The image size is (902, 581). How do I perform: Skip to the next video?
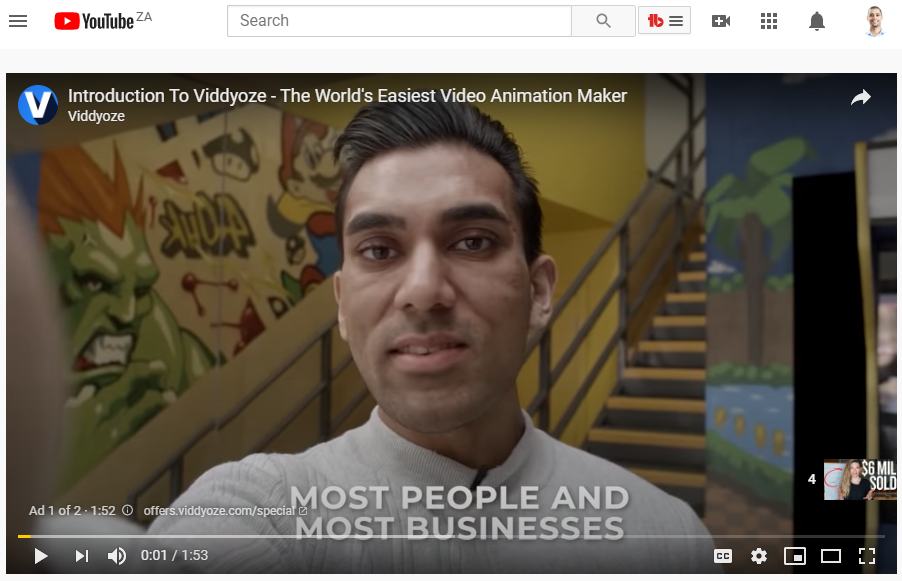[x=82, y=556]
